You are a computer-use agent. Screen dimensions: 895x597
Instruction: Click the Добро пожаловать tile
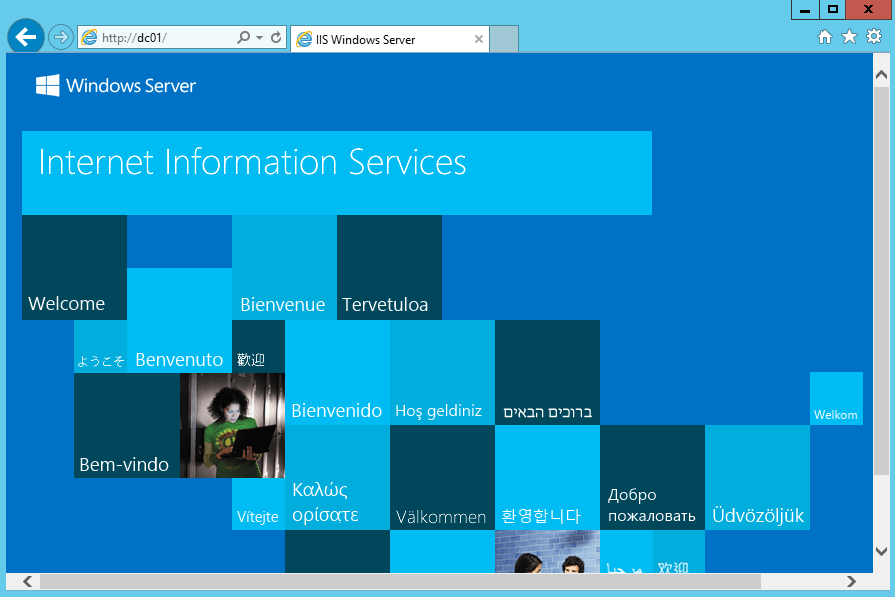652,477
